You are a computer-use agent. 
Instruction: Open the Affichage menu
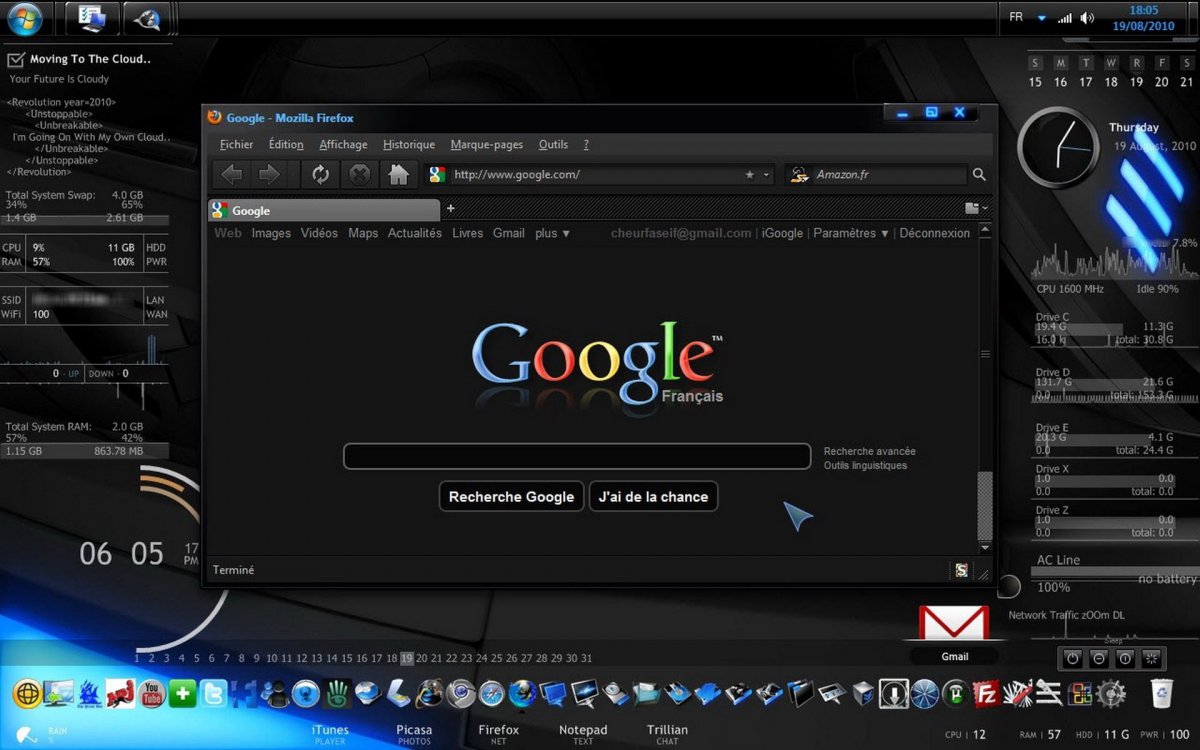click(343, 145)
